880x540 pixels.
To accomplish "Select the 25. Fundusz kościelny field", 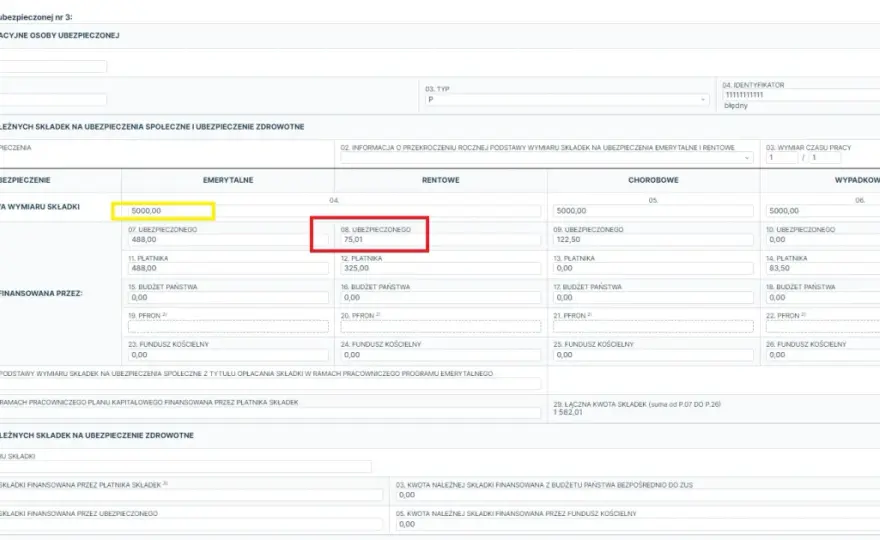I will click(653, 355).
